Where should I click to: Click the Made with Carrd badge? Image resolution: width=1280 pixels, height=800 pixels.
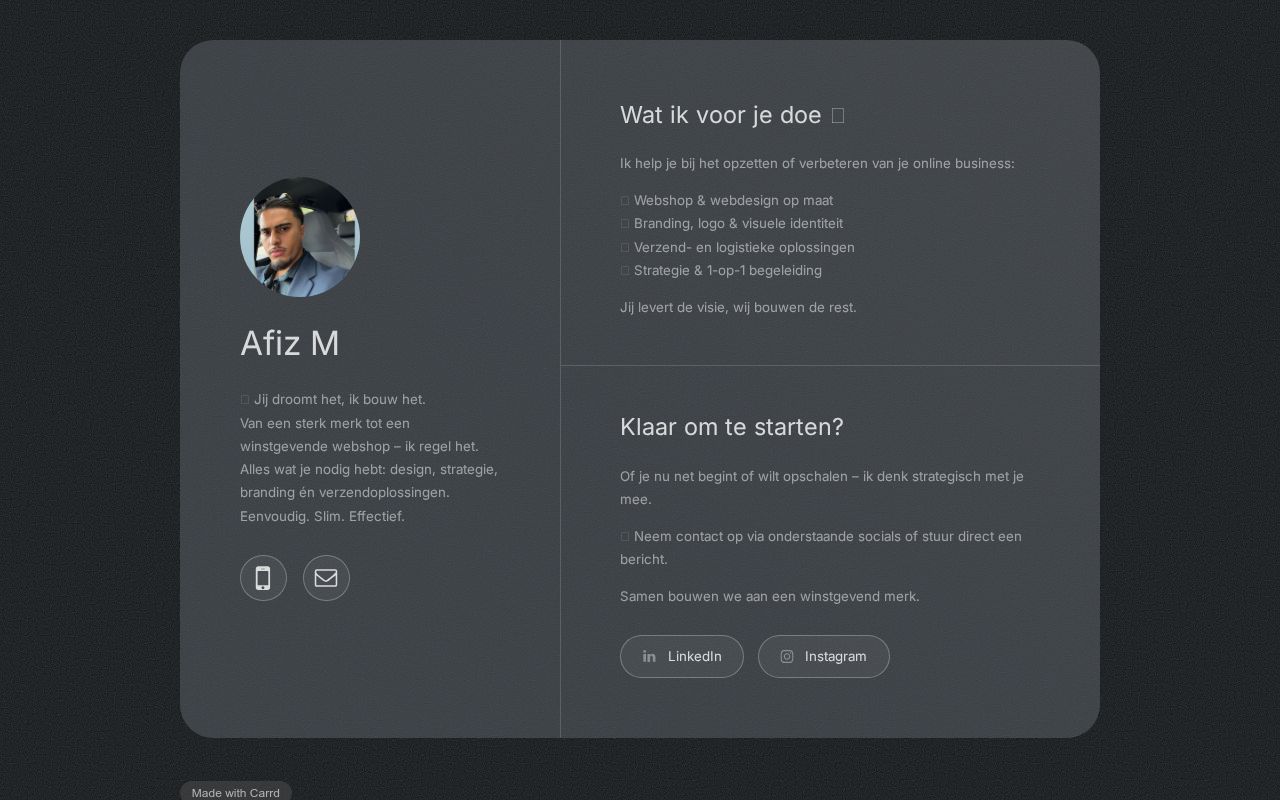click(236, 792)
